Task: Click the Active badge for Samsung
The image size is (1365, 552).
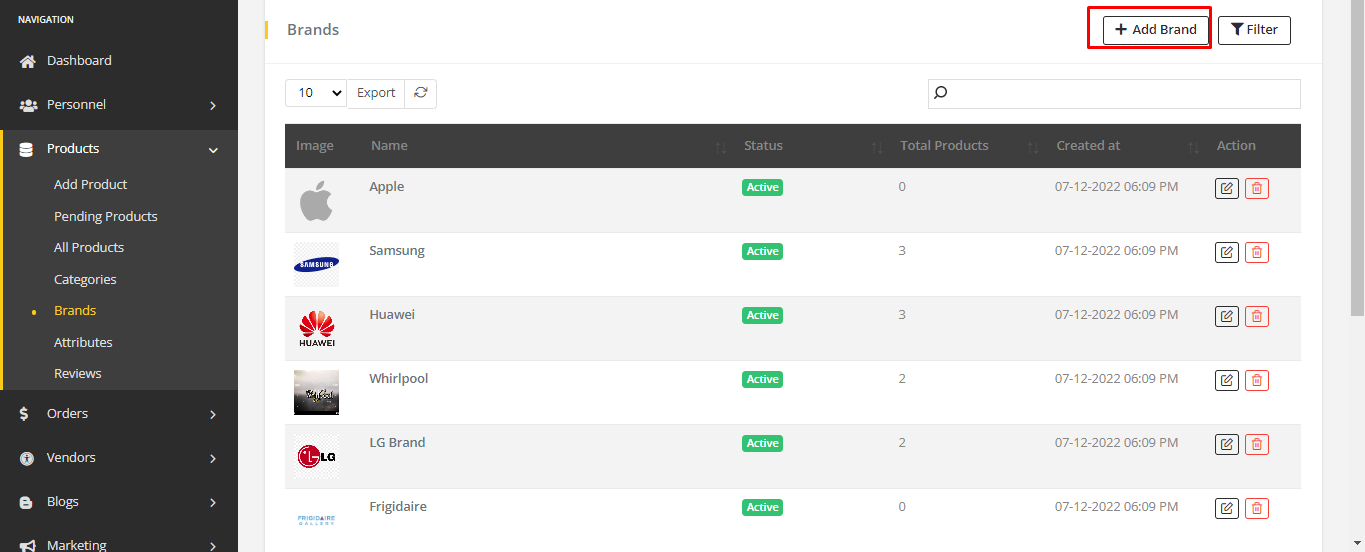Action: pyautogui.click(x=762, y=252)
